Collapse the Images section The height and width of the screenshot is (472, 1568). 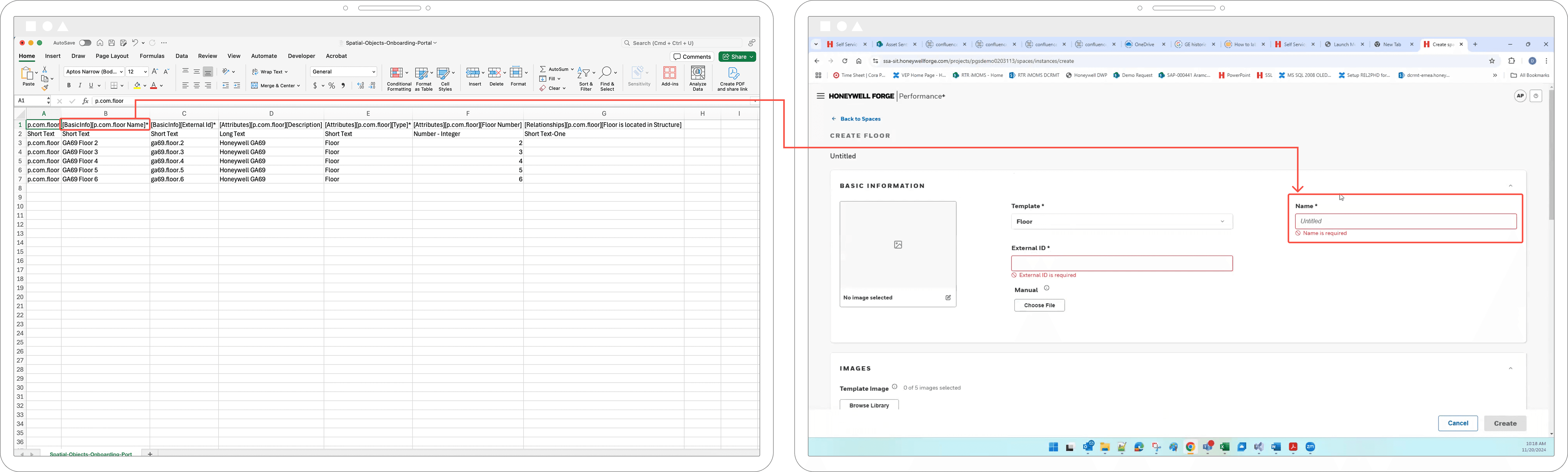coord(1510,369)
